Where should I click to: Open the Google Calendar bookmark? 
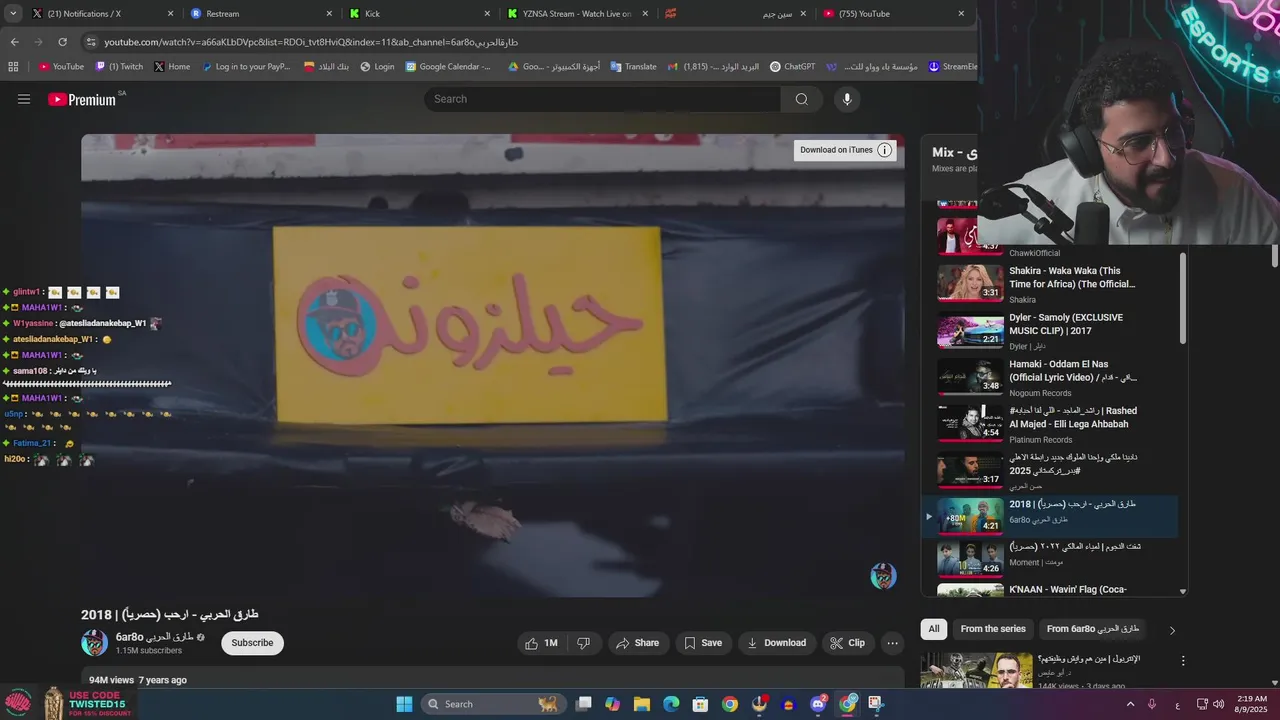click(448, 67)
